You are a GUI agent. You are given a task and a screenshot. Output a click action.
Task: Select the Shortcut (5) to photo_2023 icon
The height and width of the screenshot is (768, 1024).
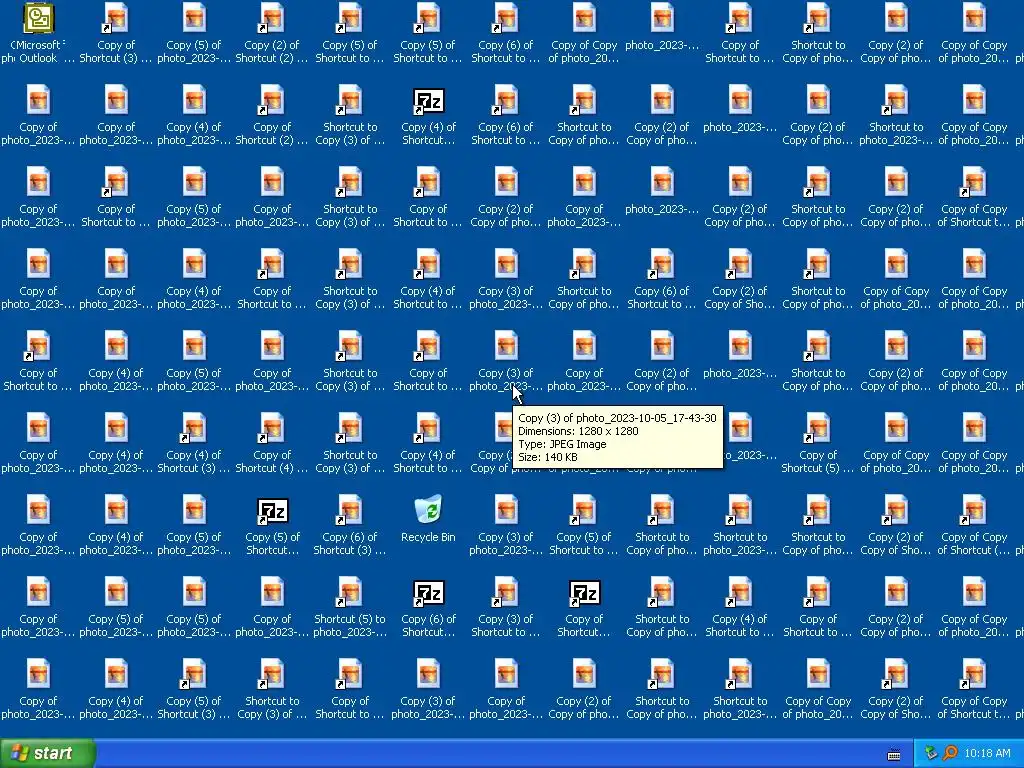[350, 609]
